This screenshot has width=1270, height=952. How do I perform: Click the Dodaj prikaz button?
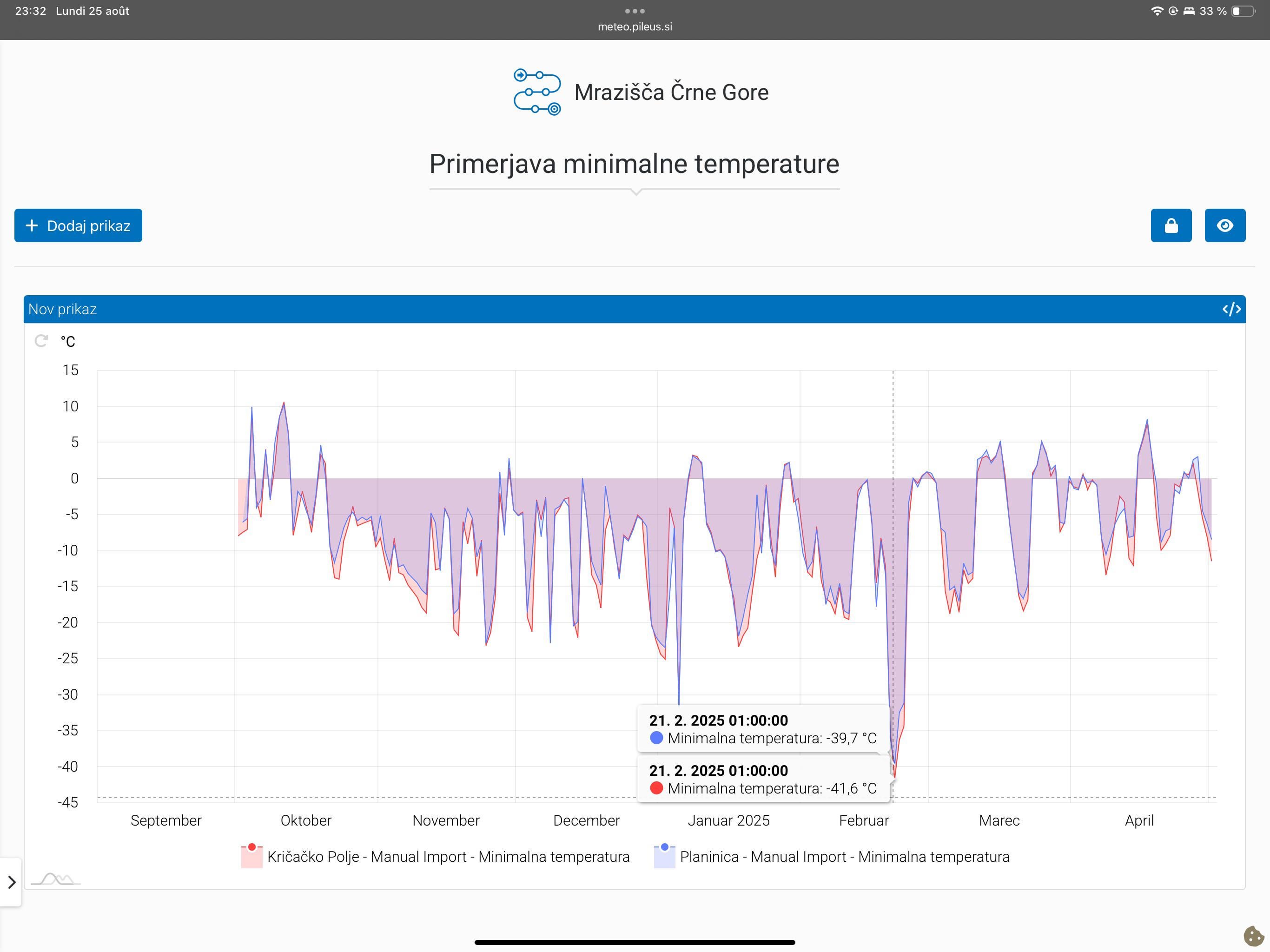[78, 225]
